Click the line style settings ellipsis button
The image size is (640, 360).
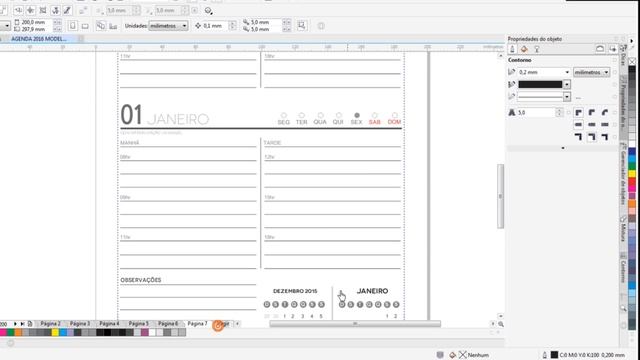tap(578, 97)
